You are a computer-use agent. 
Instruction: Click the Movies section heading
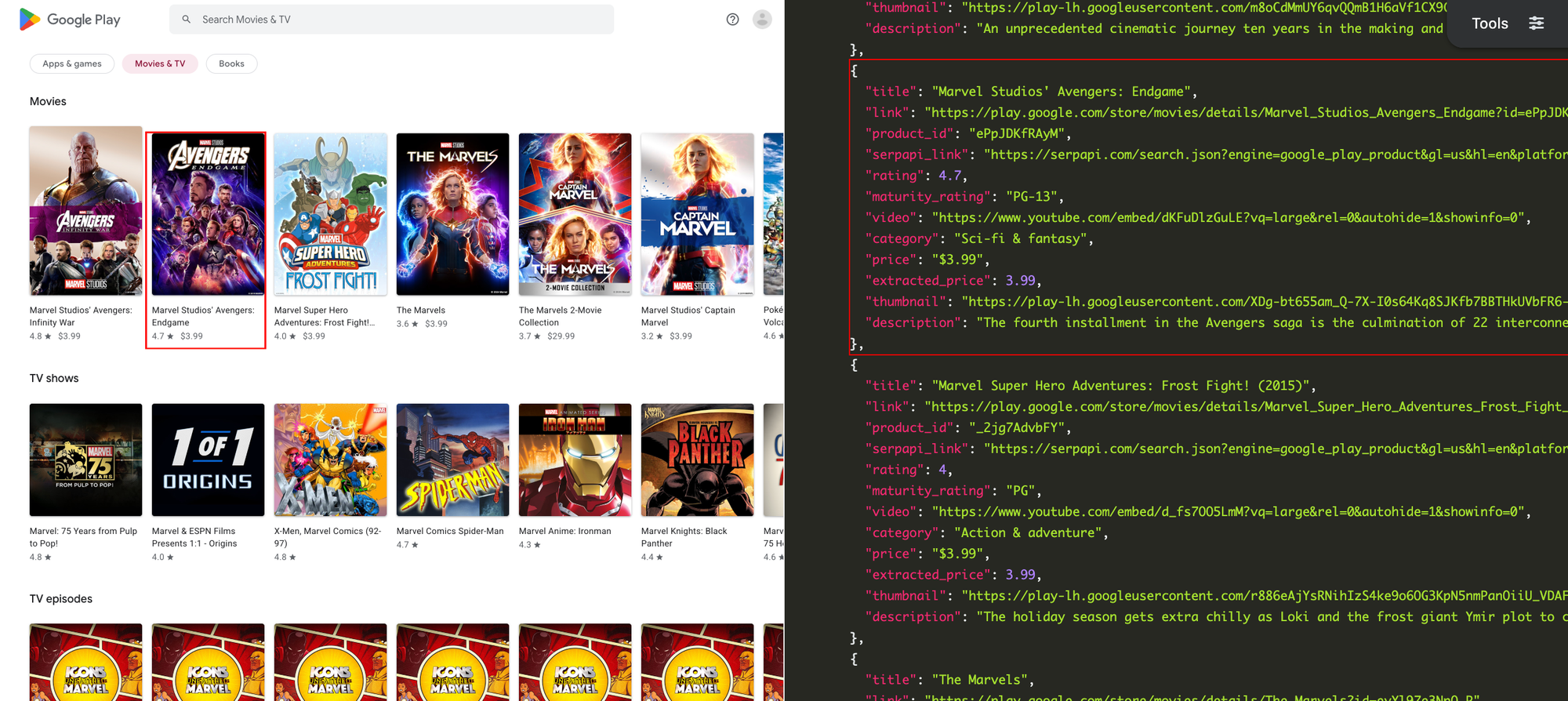(x=48, y=102)
